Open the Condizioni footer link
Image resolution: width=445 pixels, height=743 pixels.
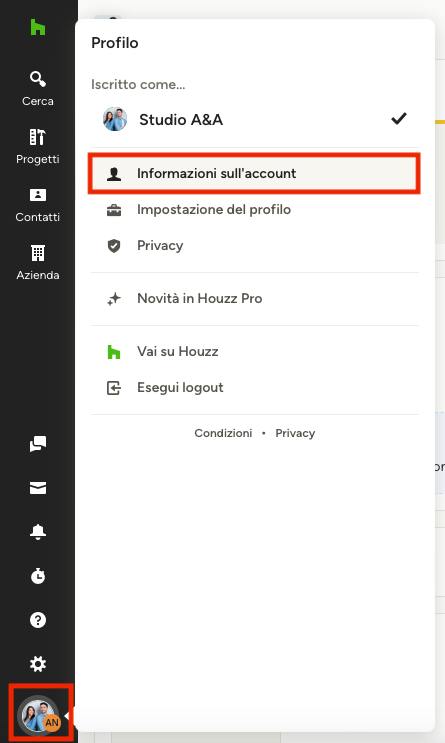(223, 433)
